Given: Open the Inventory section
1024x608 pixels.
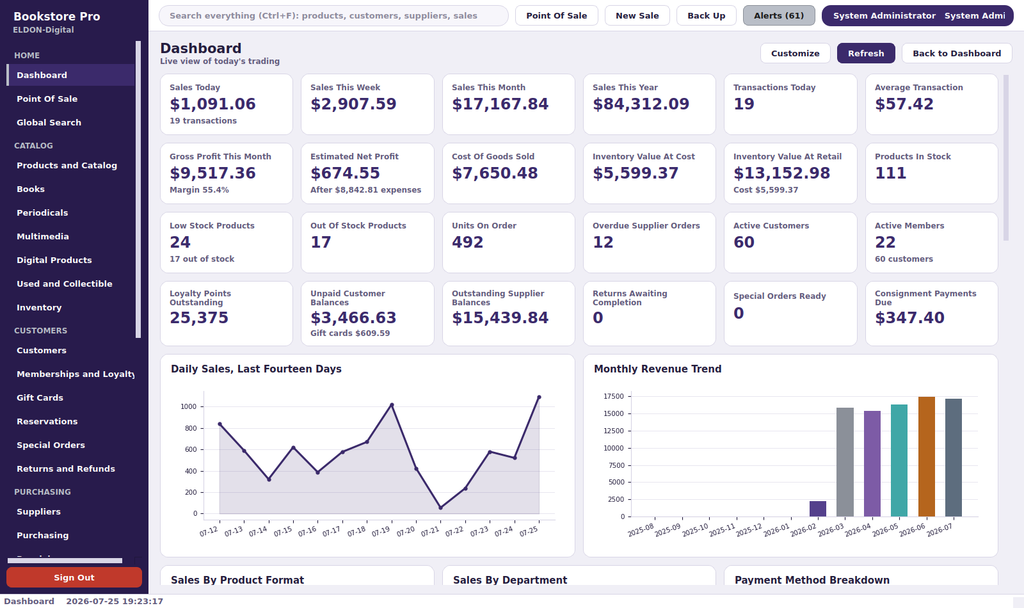Looking at the screenshot, I should [x=71, y=307].
